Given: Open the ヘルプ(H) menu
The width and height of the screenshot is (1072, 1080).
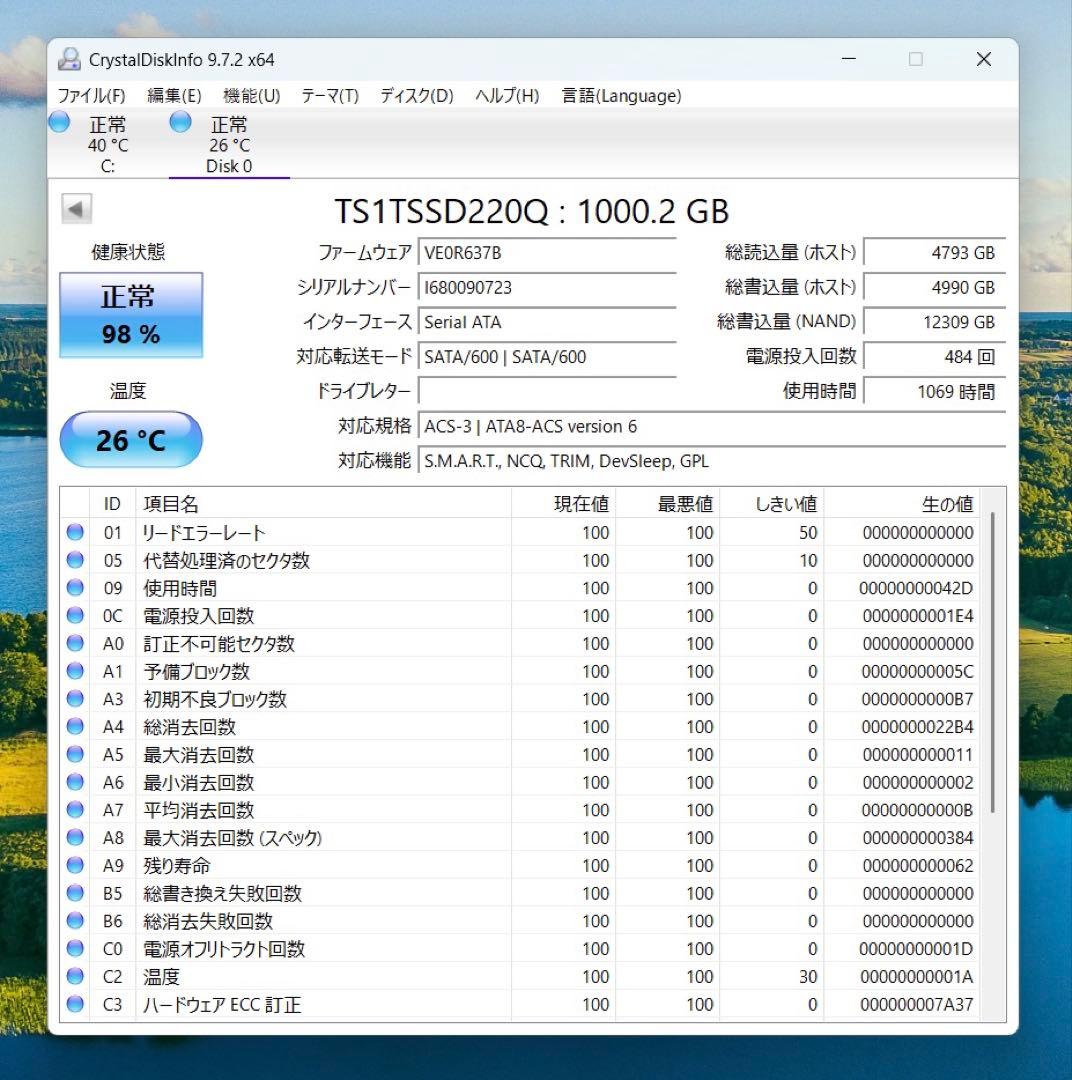Looking at the screenshot, I should point(507,96).
